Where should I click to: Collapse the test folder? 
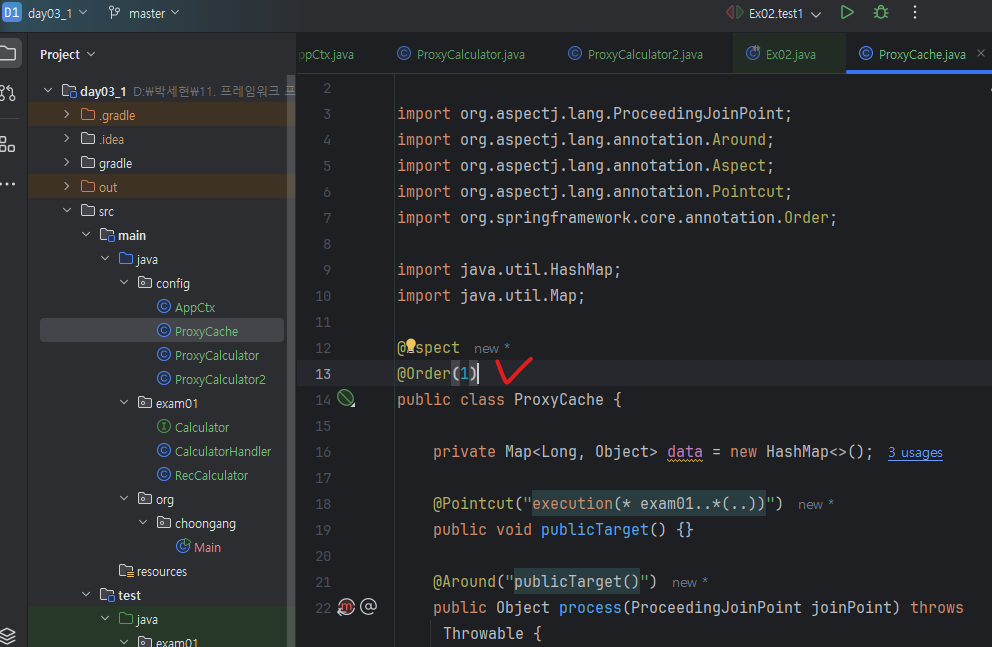86,595
